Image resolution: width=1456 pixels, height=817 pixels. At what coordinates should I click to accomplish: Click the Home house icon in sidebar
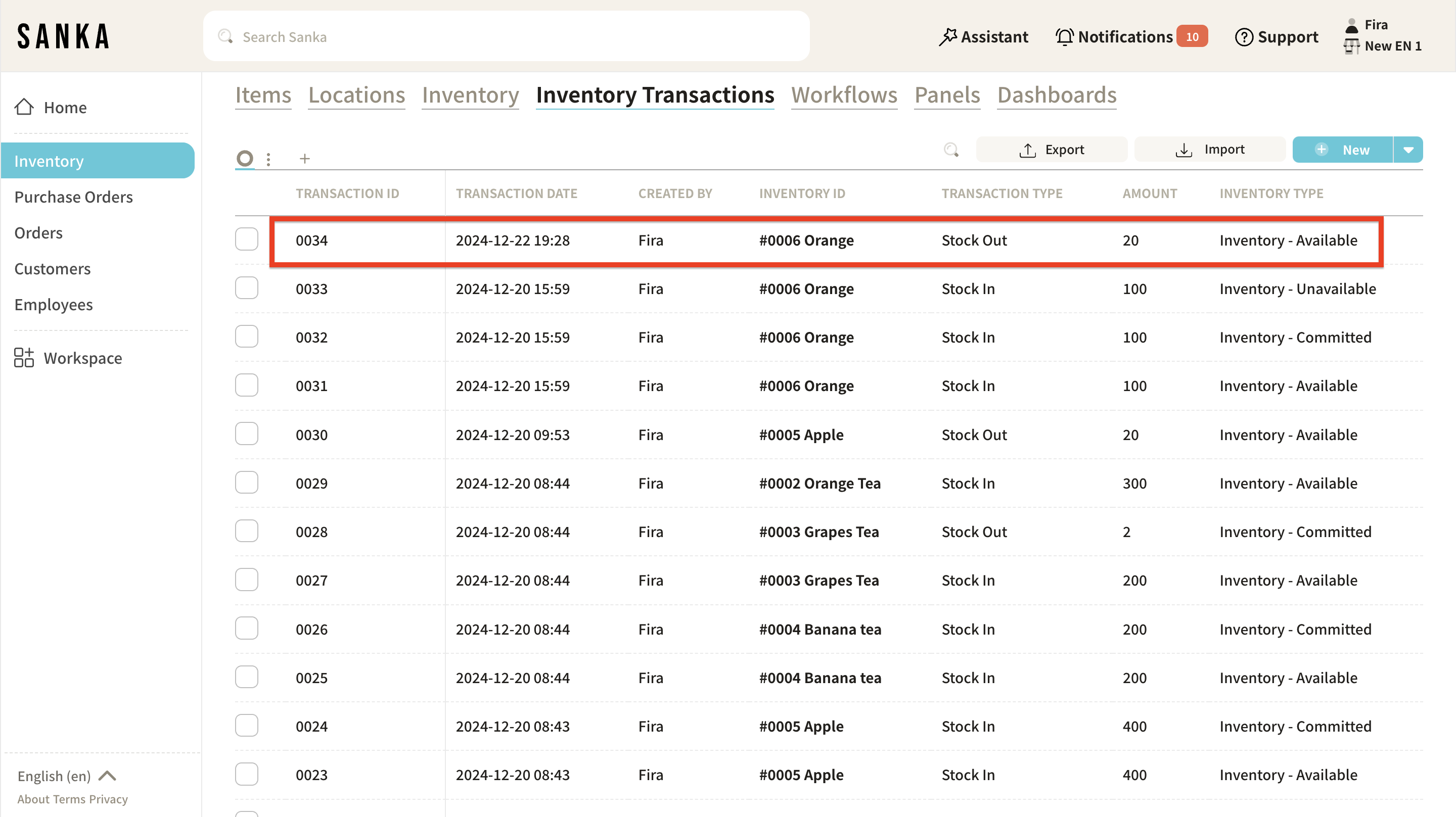[24, 107]
